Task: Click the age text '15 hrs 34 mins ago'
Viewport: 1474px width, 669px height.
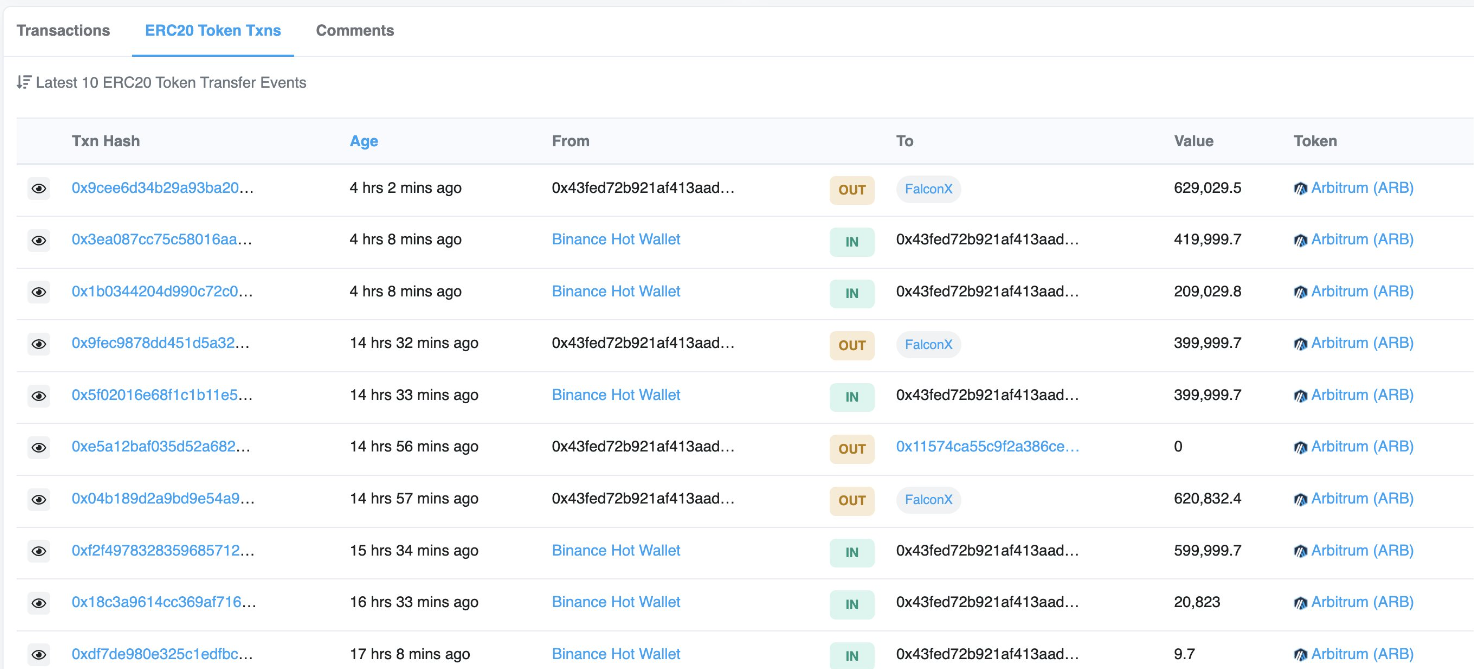Action: coord(414,550)
